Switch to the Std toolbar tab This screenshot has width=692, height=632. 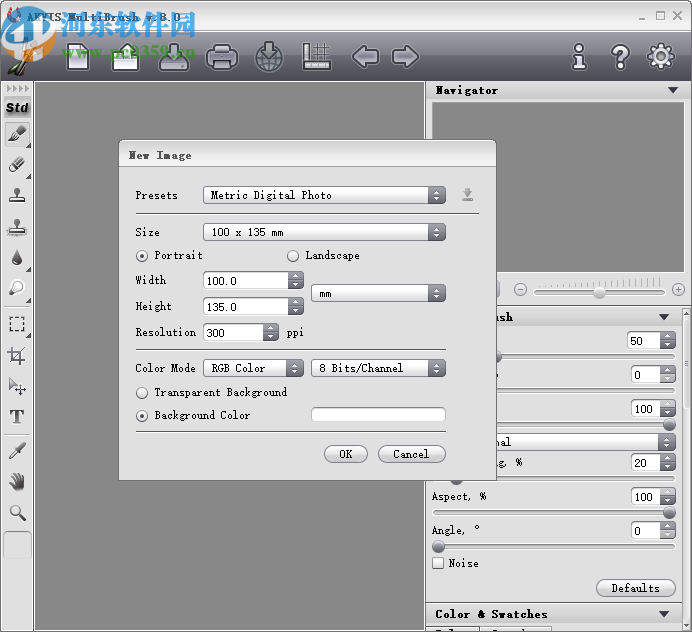pos(17,108)
